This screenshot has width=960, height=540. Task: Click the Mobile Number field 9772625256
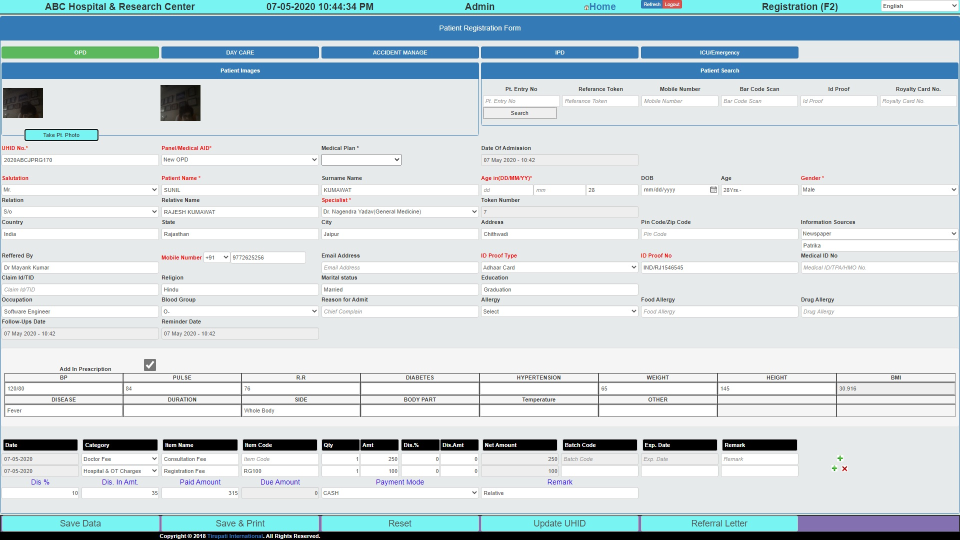(268, 258)
